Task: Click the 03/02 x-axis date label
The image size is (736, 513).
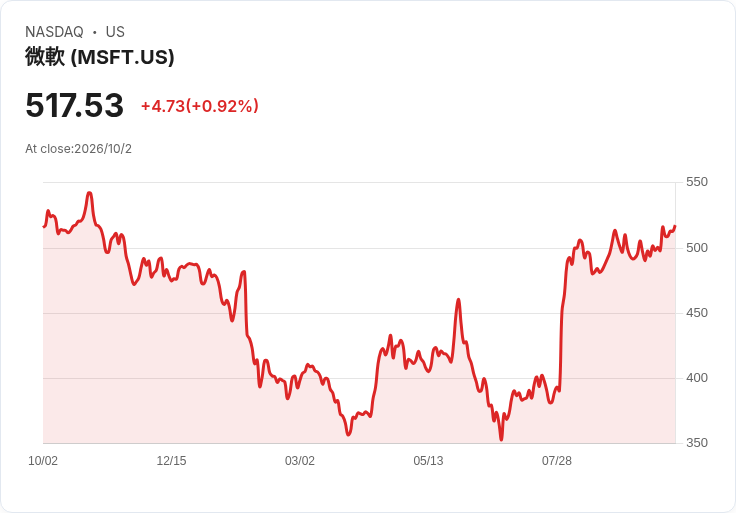Action: click(x=299, y=461)
